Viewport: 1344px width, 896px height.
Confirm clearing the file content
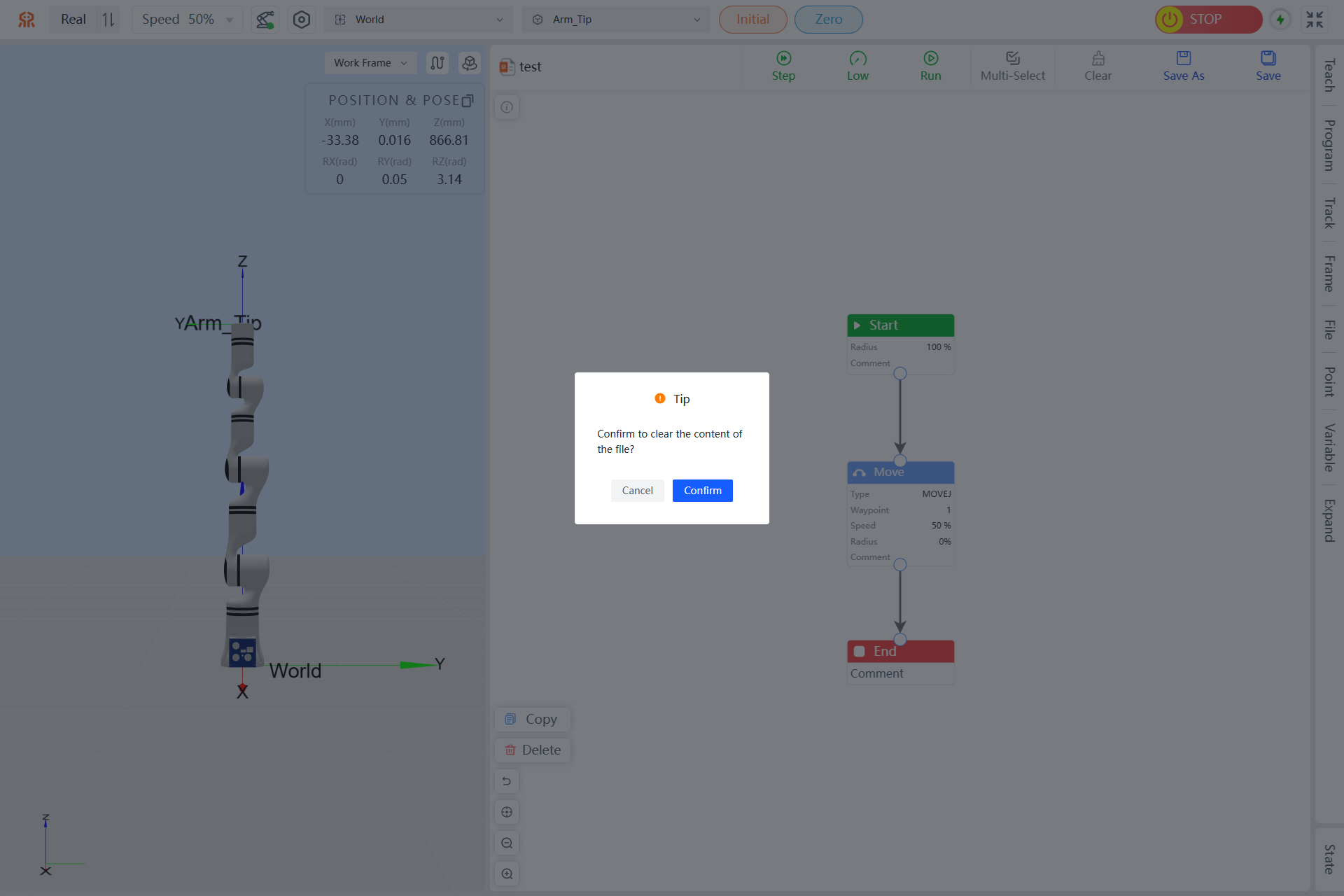[702, 491]
